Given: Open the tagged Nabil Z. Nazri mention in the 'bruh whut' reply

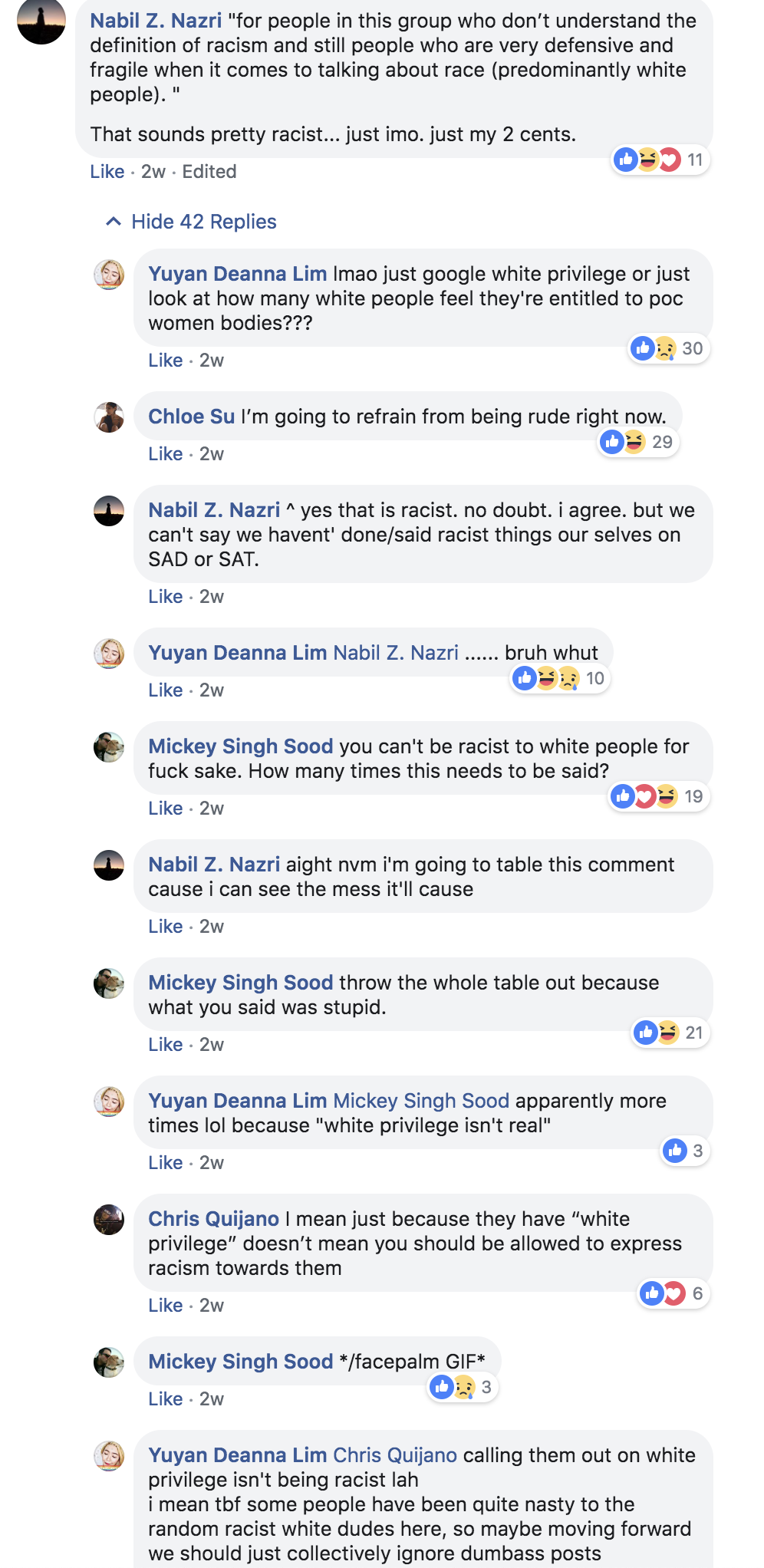Looking at the screenshot, I should [x=396, y=653].
